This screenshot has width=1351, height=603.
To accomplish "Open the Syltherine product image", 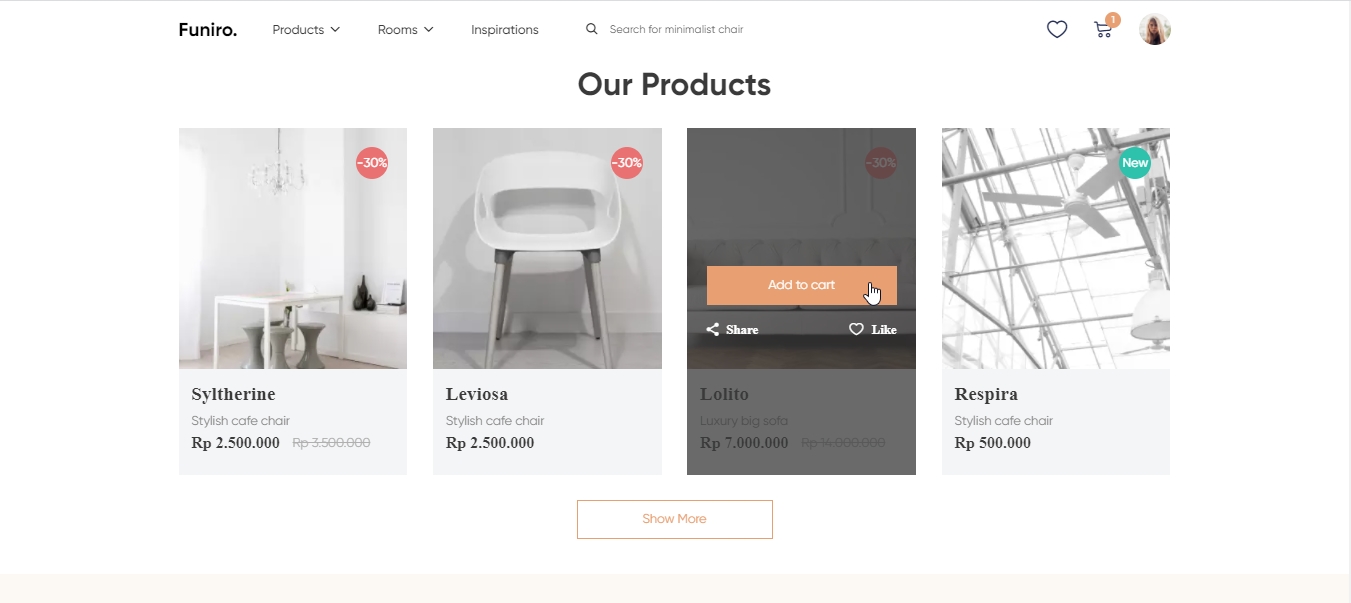I will (293, 248).
